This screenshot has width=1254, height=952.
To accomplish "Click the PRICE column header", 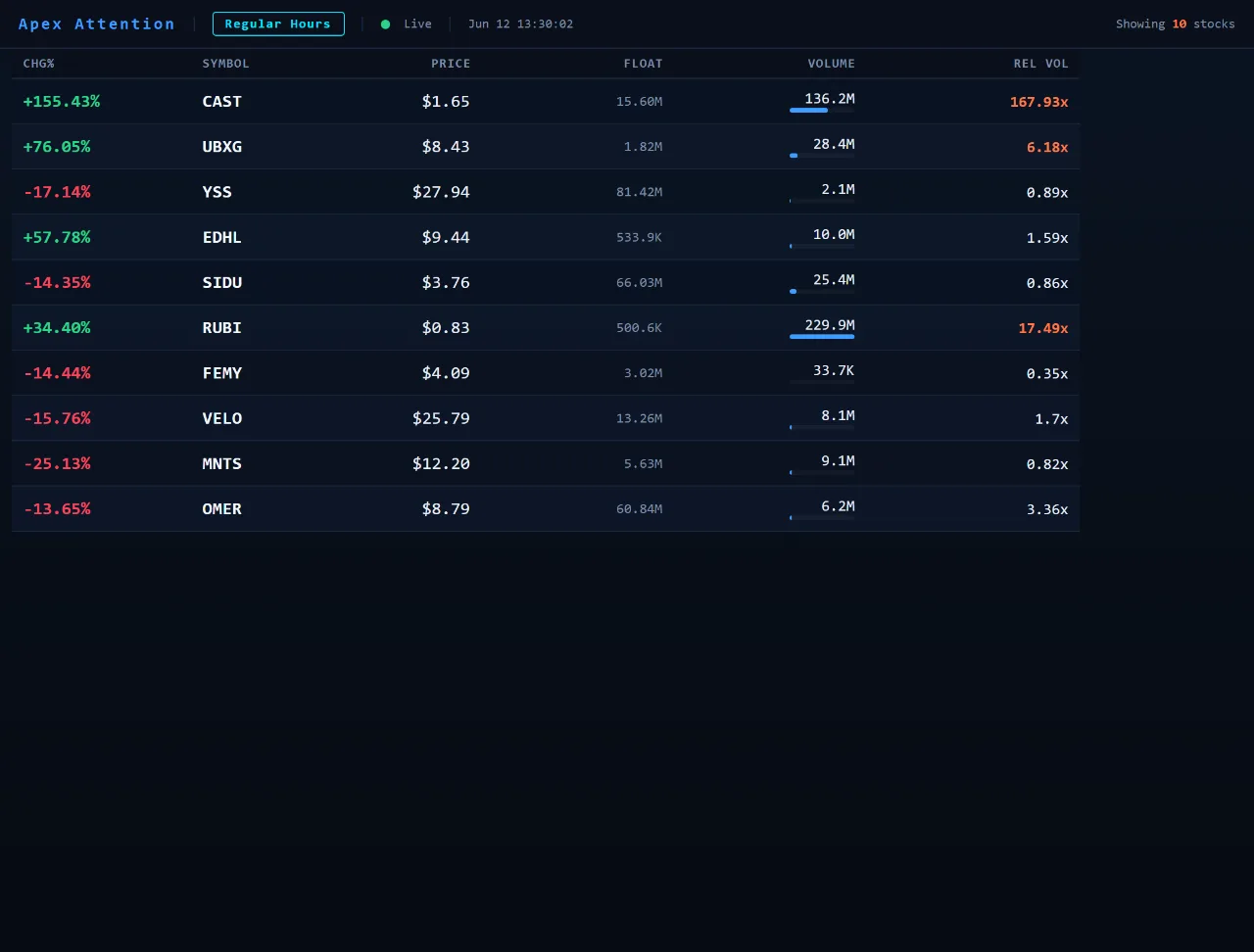I will coord(451,64).
